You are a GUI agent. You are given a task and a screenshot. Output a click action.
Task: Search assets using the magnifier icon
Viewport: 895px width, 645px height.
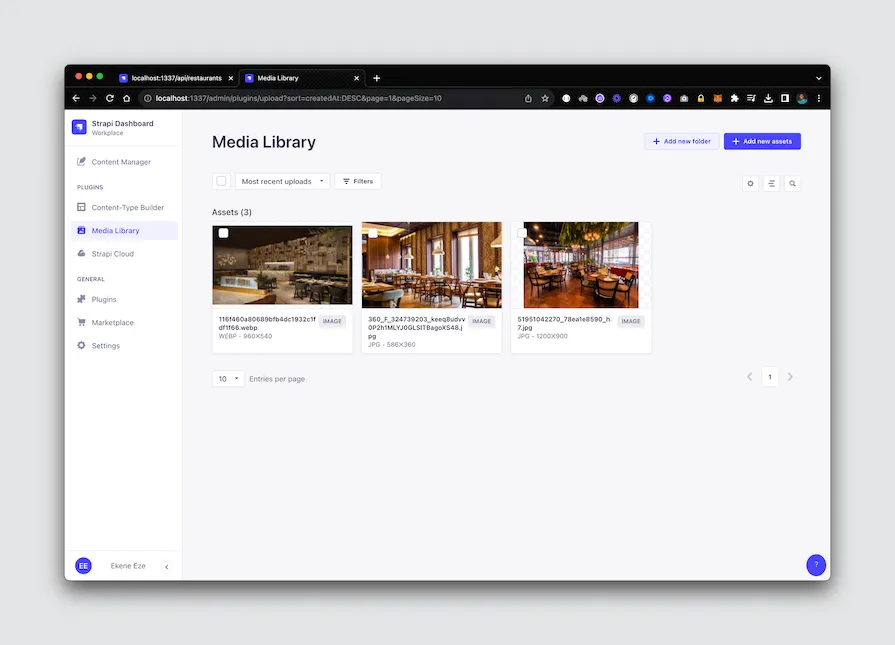coord(792,183)
